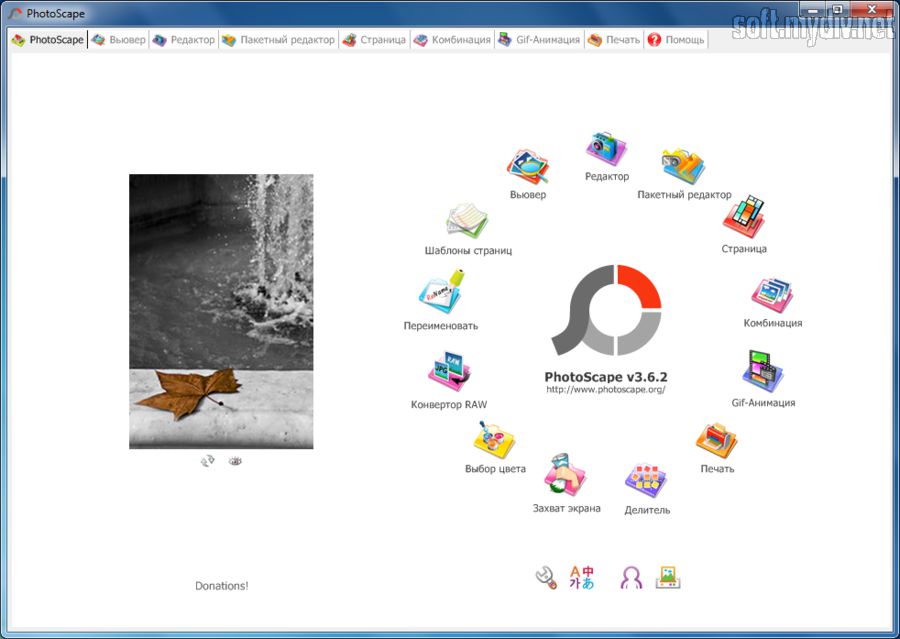This screenshot has width=900, height=639.
Task: Switch to the Gif-Анимация tab
Action: pyautogui.click(x=539, y=40)
